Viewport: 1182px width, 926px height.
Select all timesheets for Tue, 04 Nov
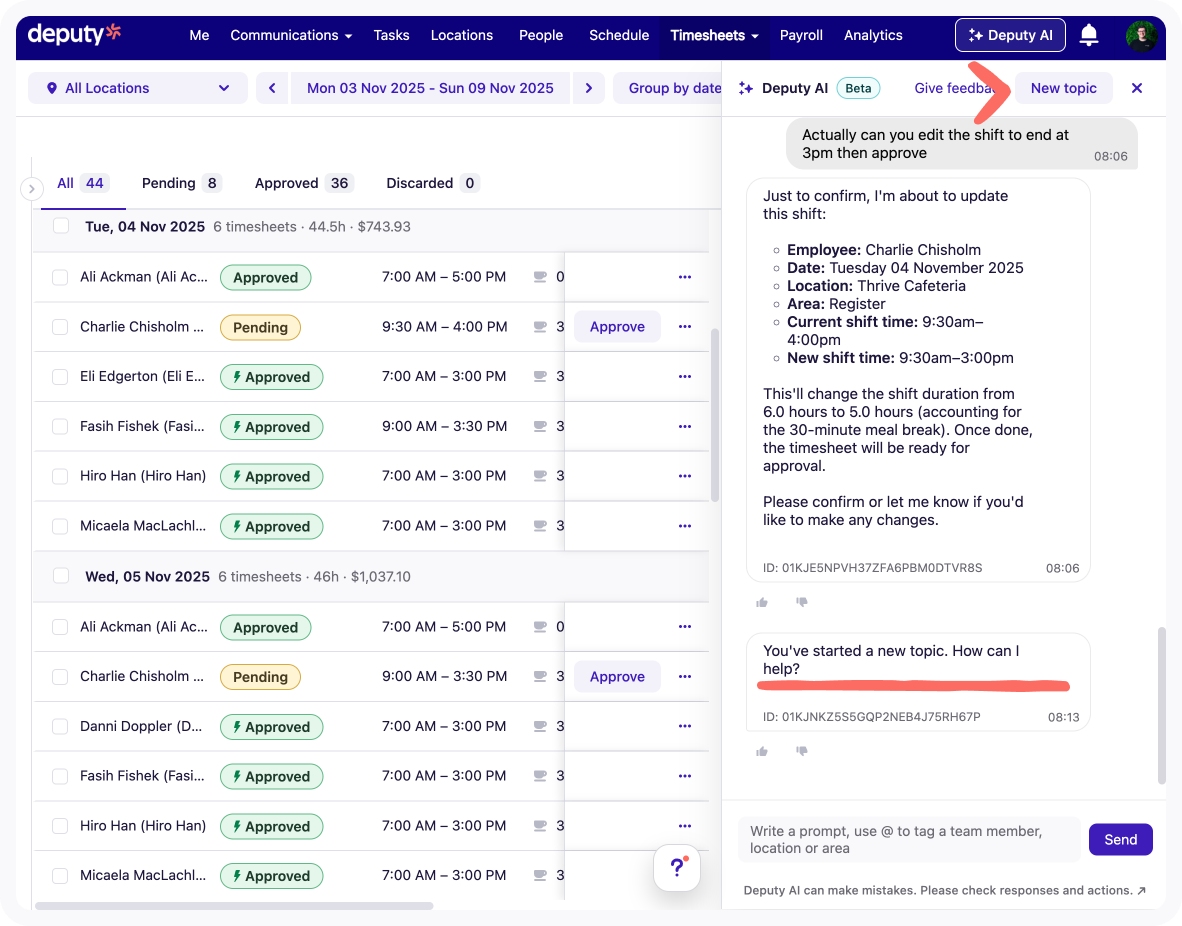(x=61, y=227)
